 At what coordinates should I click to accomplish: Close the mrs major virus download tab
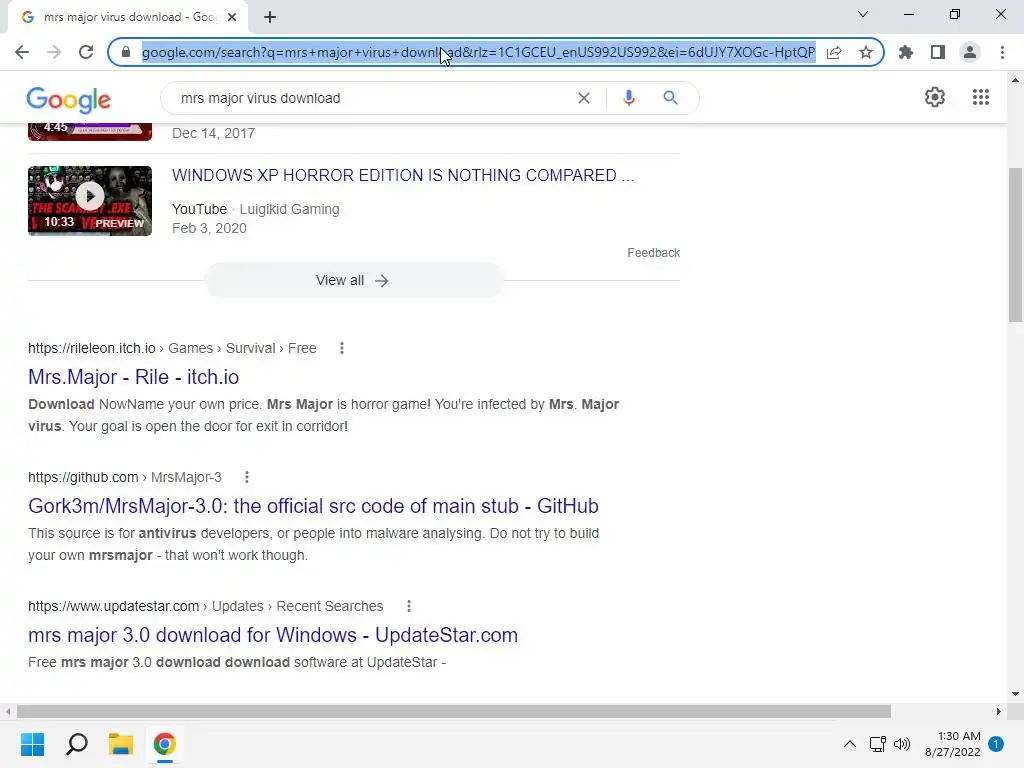click(x=232, y=17)
